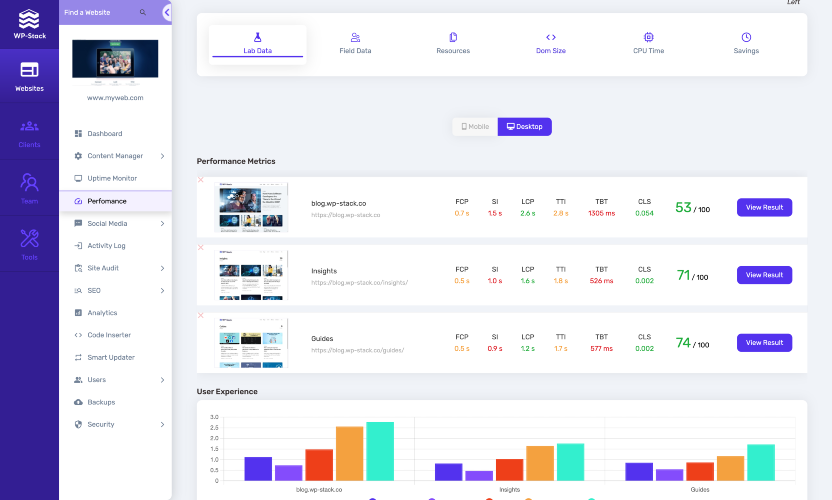Open the https://blog.wp-stack.co/guides/ link
The image size is (832, 500).
tap(358, 350)
